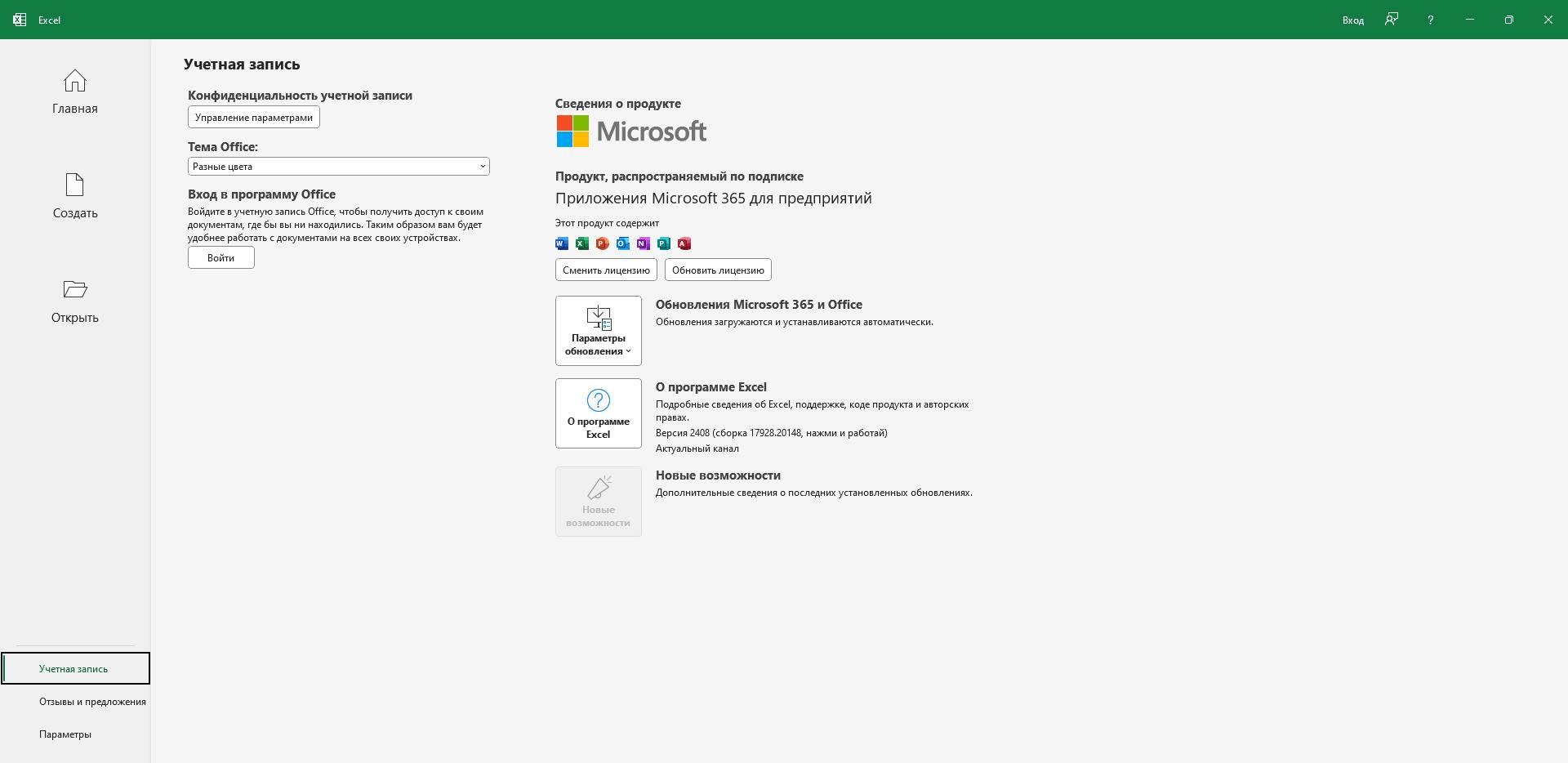Open the Create (Создать) new document icon
1568x763 pixels.
coord(74,185)
